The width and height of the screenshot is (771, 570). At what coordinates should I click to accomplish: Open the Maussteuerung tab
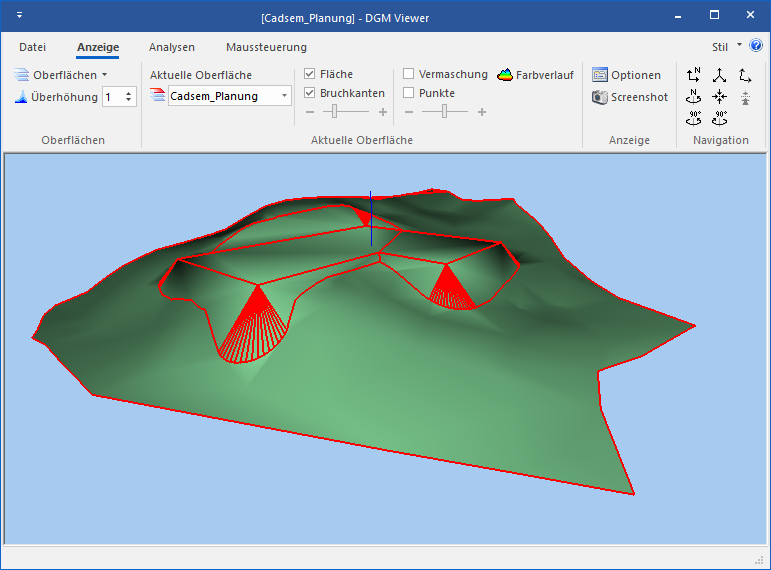coord(266,47)
